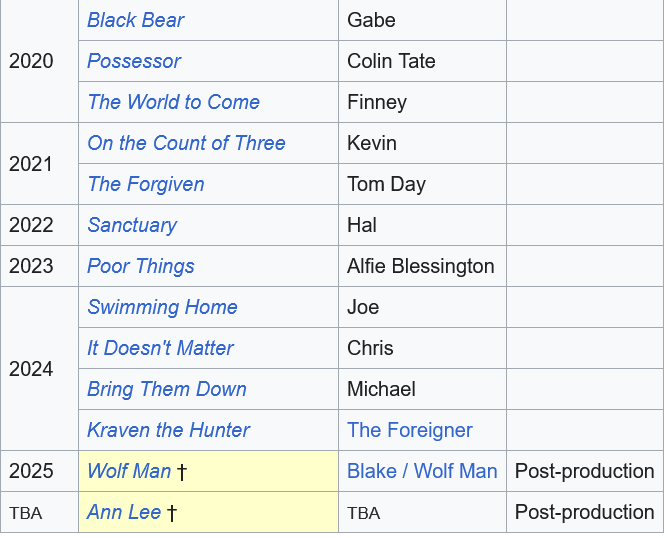Follow the On the Count of Three link

(186, 143)
